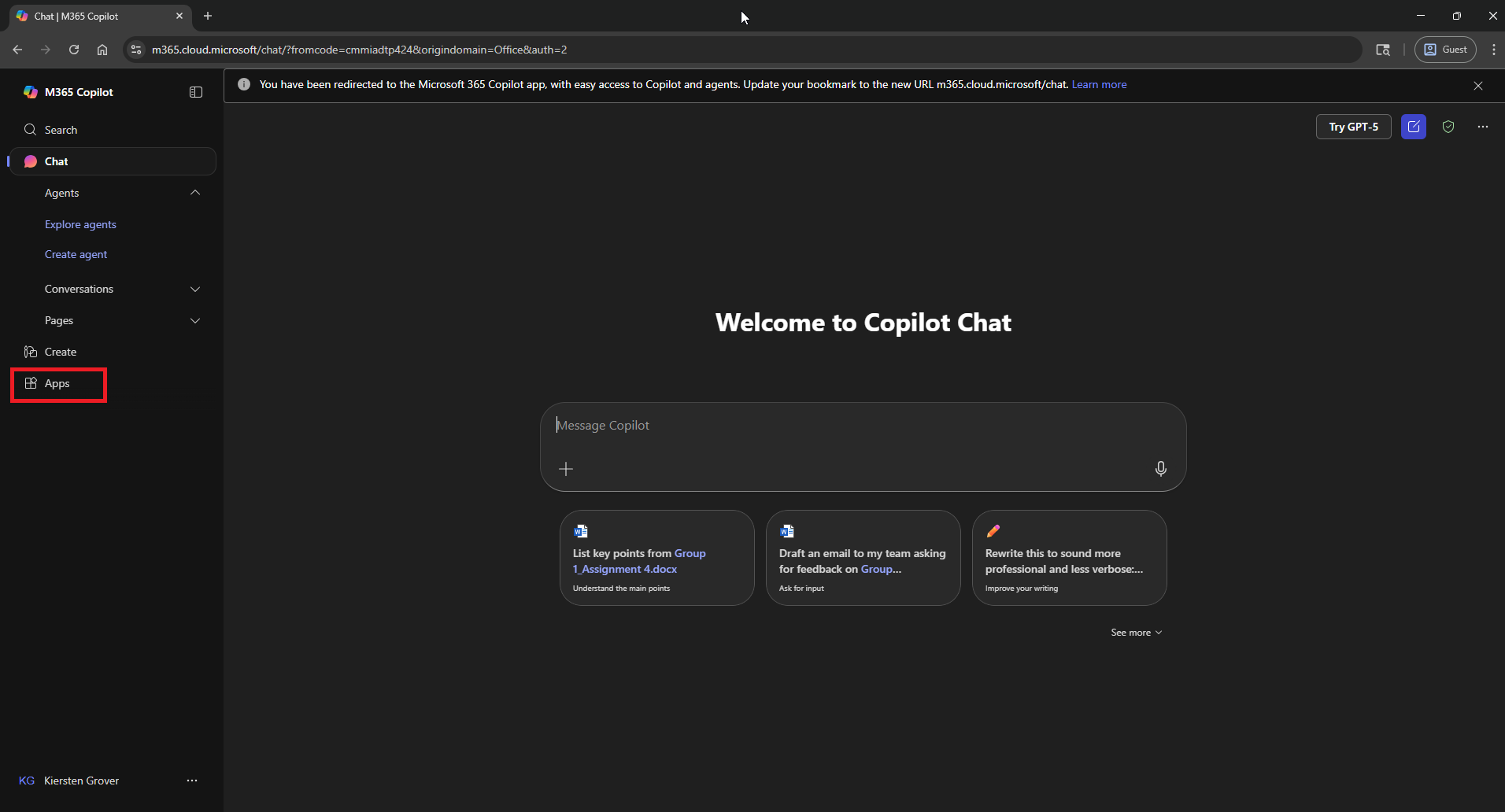Expand the Pages section
The height and width of the screenshot is (812, 1505).
[x=195, y=320]
